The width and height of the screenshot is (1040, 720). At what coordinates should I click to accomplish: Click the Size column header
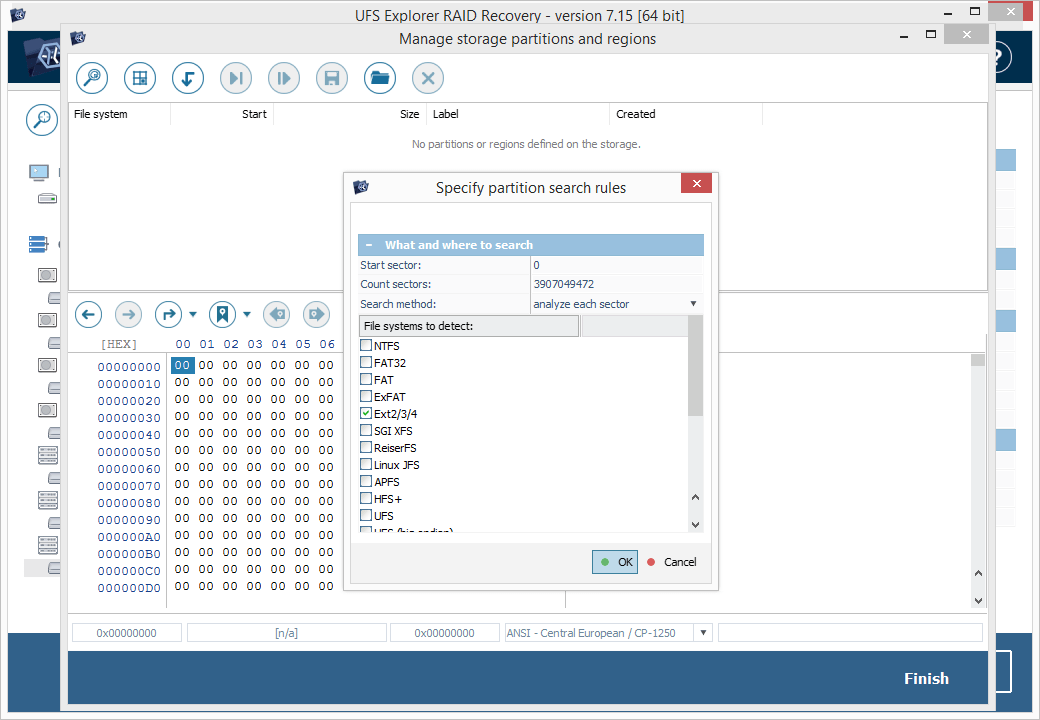point(350,114)
